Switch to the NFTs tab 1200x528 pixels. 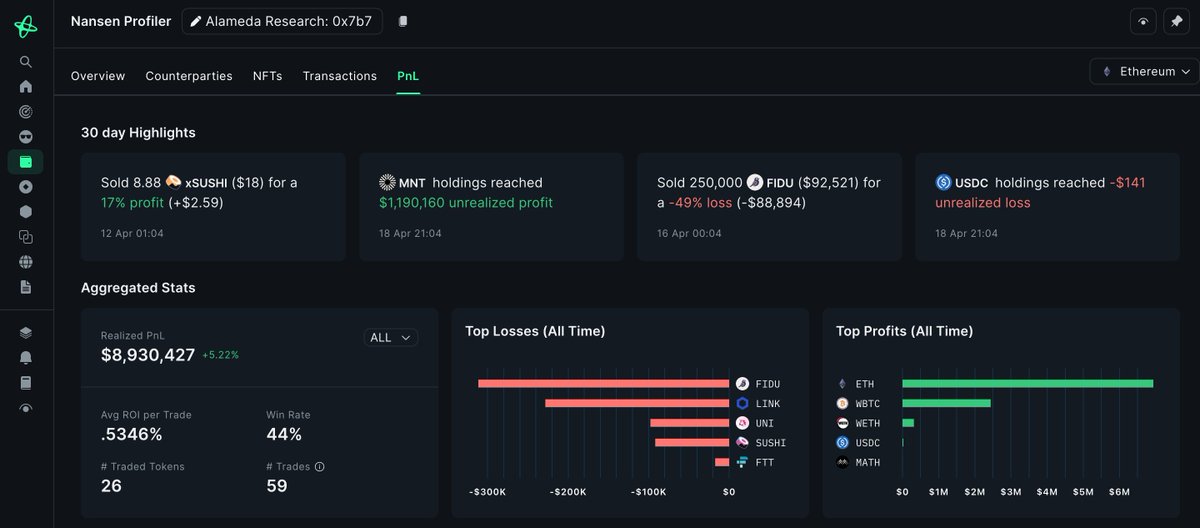click(x=267, y=76)
